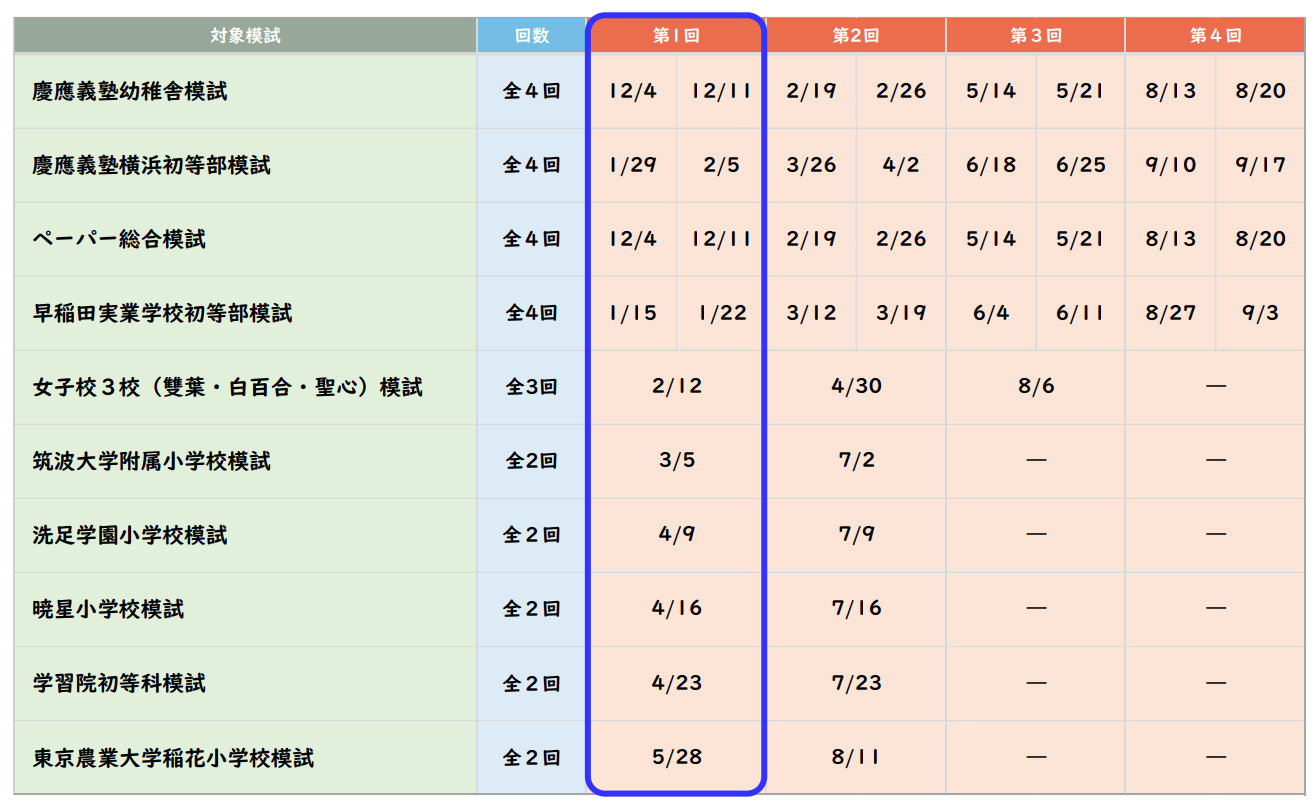
Task: Click the 3/12 date cell
Action: 811,313
